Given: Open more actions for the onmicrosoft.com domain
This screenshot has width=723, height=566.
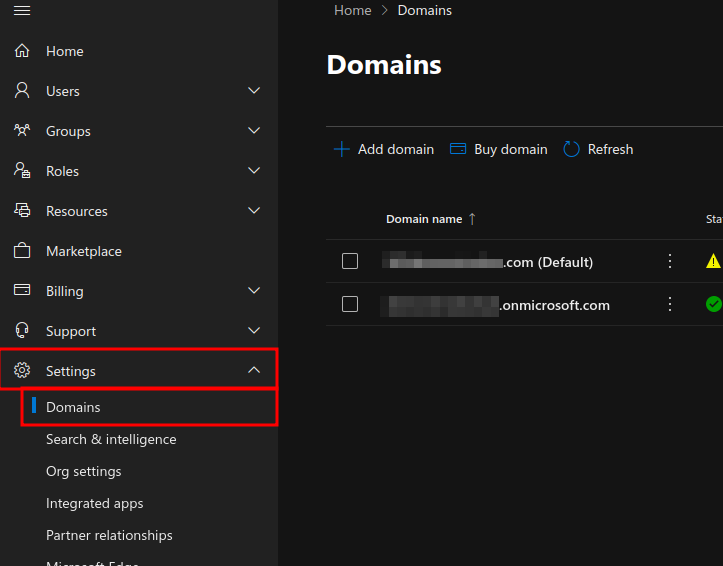Looking at the screenshot, I should point(670,304).
